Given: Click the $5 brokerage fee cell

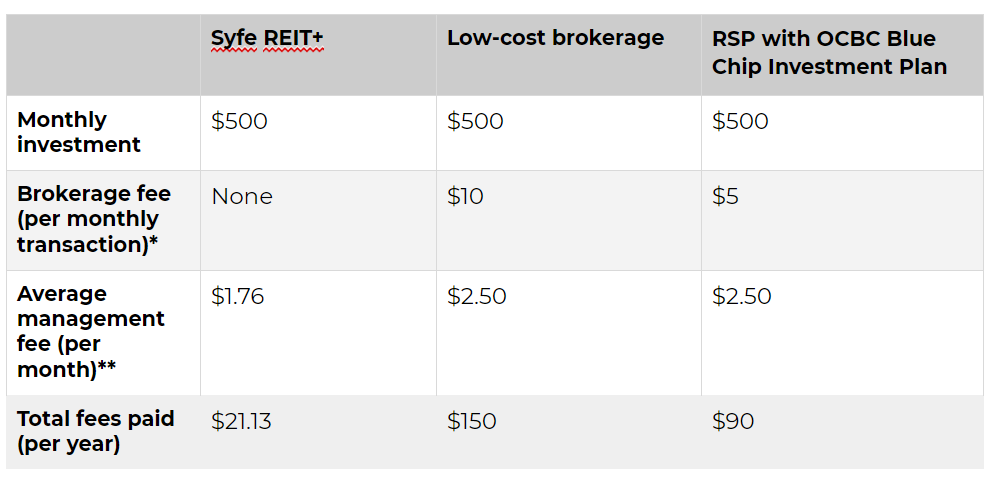Looking at the screenshot, I should click(842, 220).
